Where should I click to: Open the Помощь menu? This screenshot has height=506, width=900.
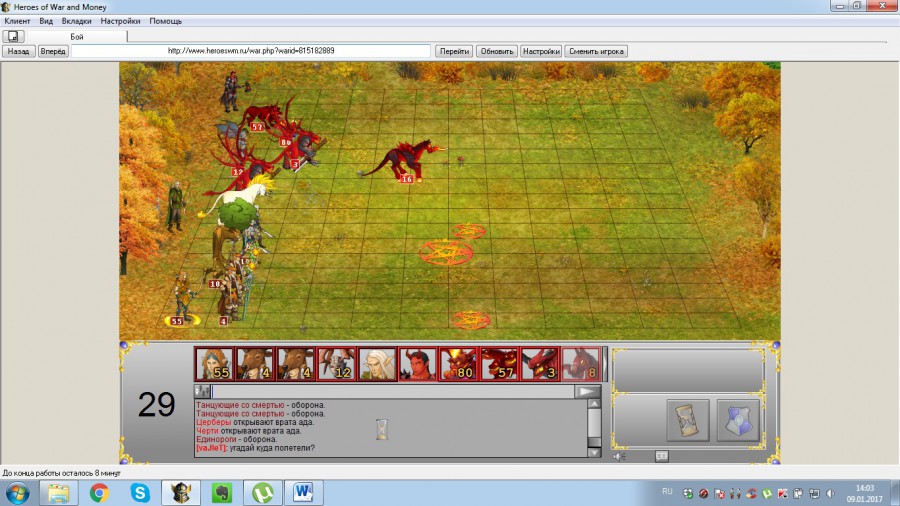(x=165, y=21)
